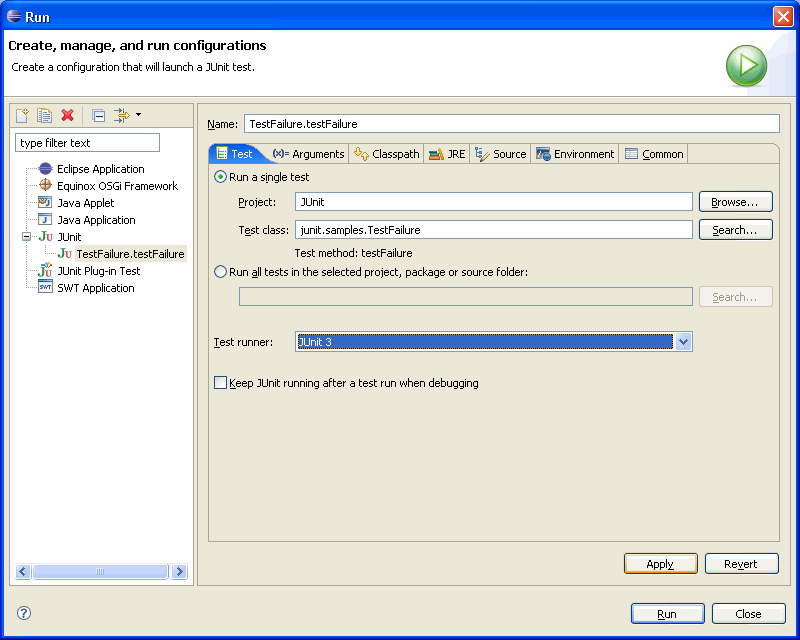The image size is (800, 640).
Task: Select the Eclipse Application icon
Action: click(x=45, y=168)
